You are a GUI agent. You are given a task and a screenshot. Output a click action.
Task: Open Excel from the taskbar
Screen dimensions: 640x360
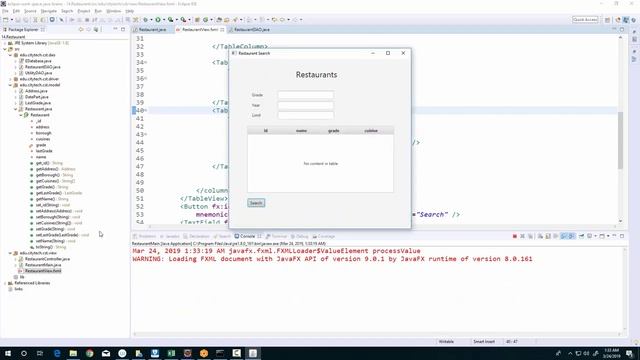tap(171, 353)
